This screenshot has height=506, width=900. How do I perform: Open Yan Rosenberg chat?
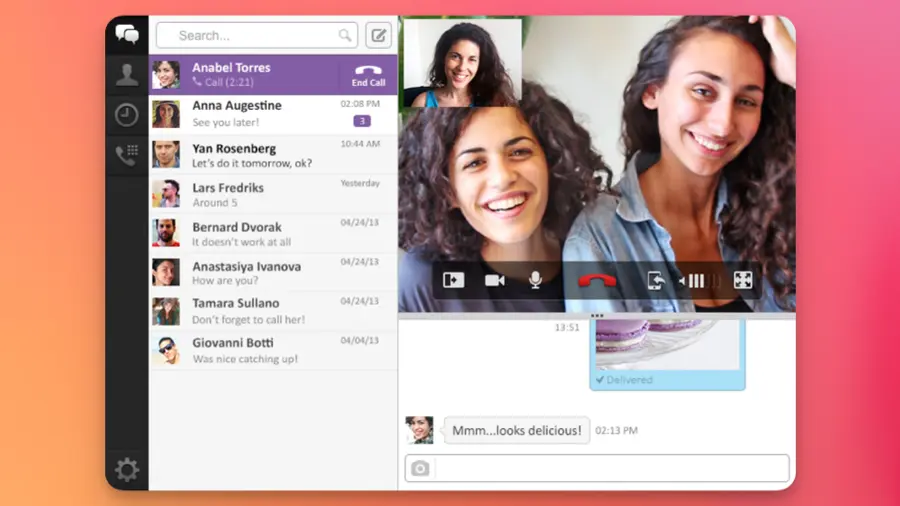(x=273, y=155)
